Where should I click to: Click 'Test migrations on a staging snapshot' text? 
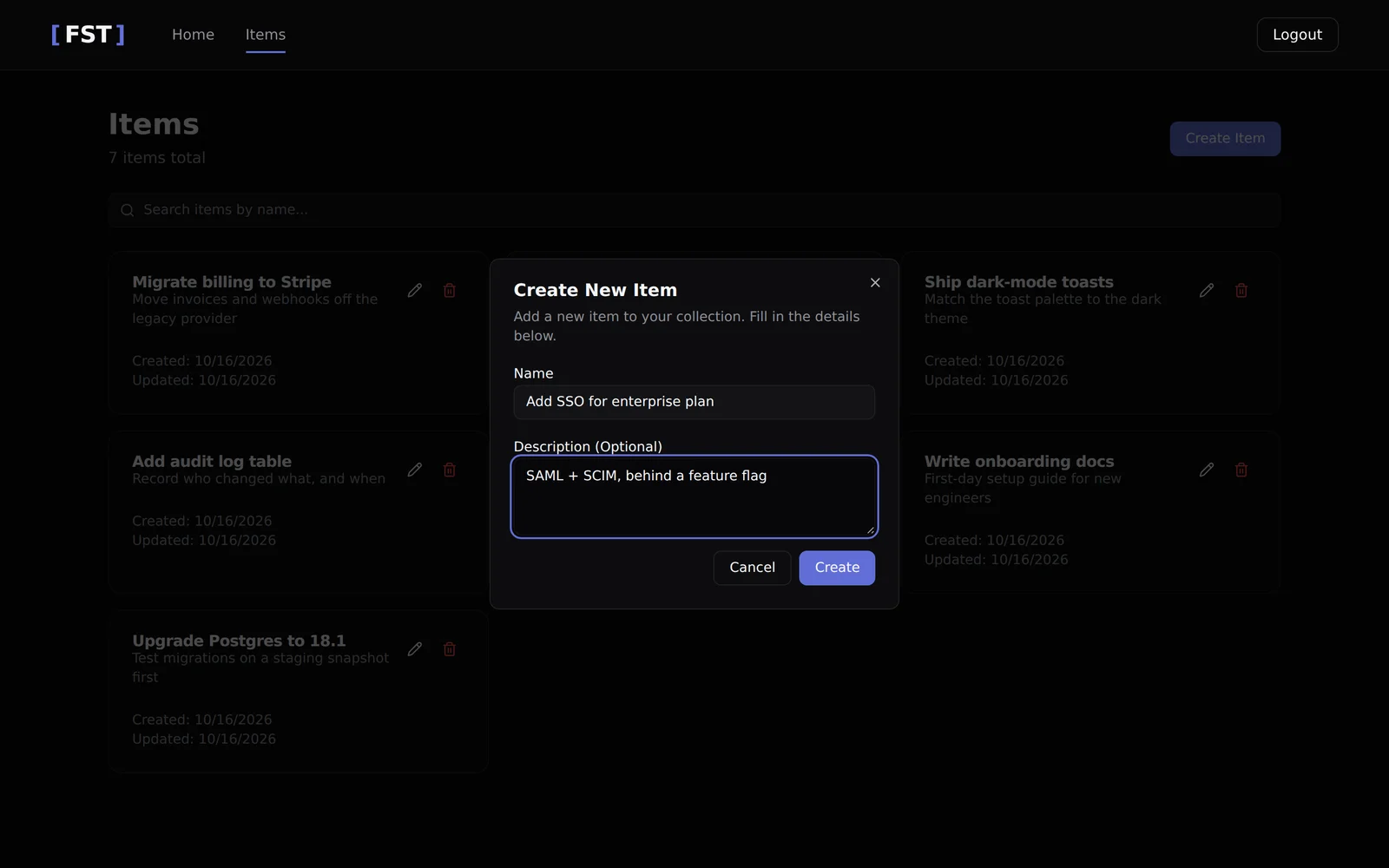(x=260, y=658)
